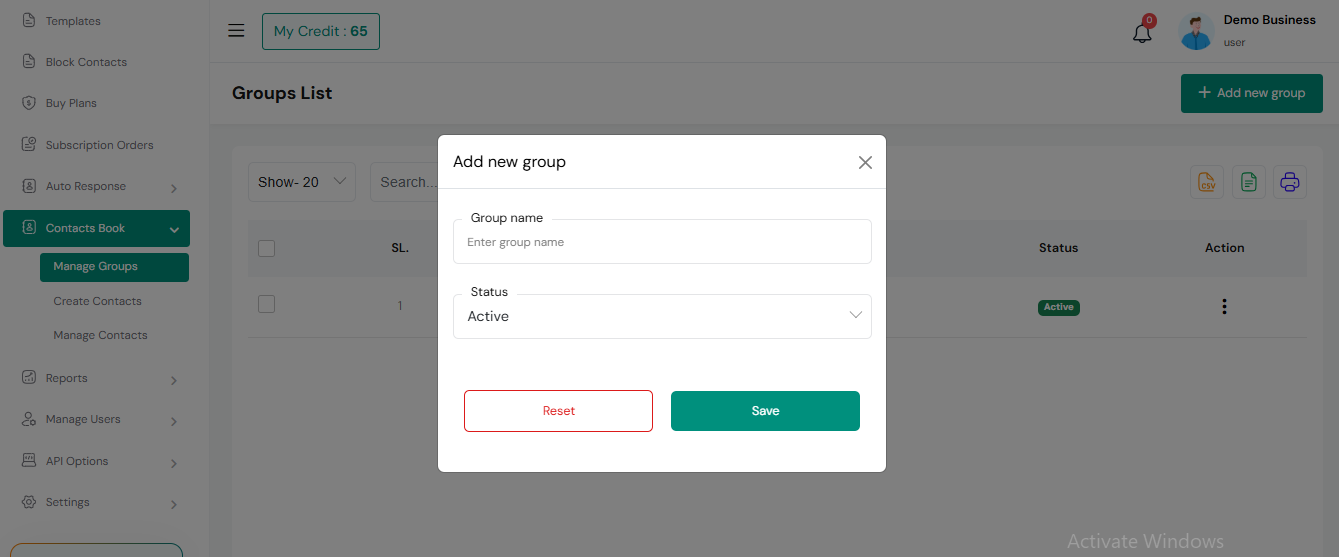Open Create Contacts in sidebar

(98, 301)
